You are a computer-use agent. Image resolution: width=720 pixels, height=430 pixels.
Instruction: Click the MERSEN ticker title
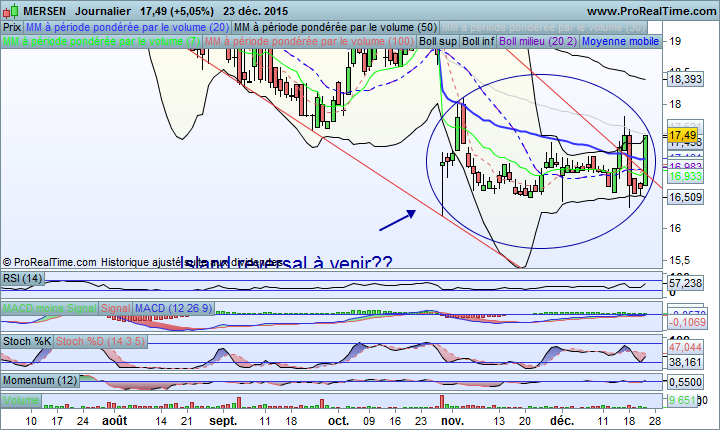click(x=45, y=11)
